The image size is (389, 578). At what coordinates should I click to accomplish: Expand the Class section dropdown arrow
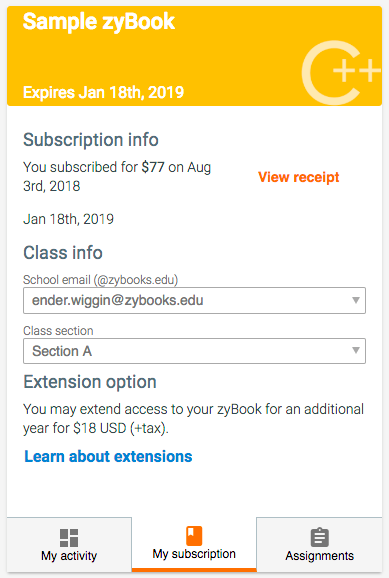(355, 350)
